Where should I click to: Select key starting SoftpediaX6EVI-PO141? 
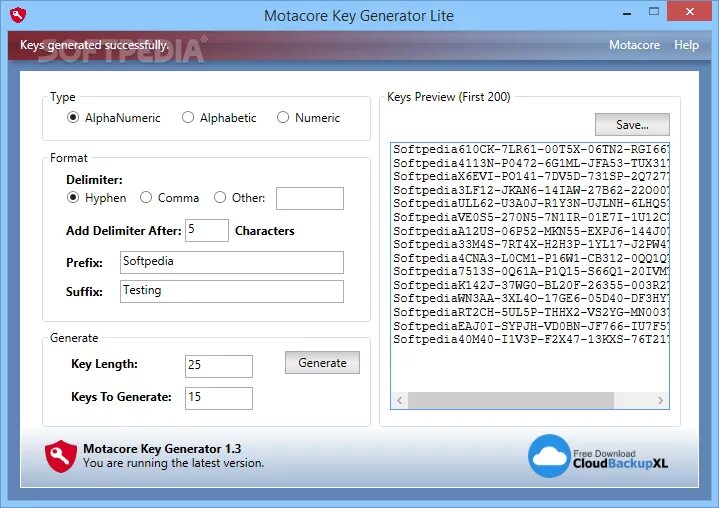coord(531,177)
